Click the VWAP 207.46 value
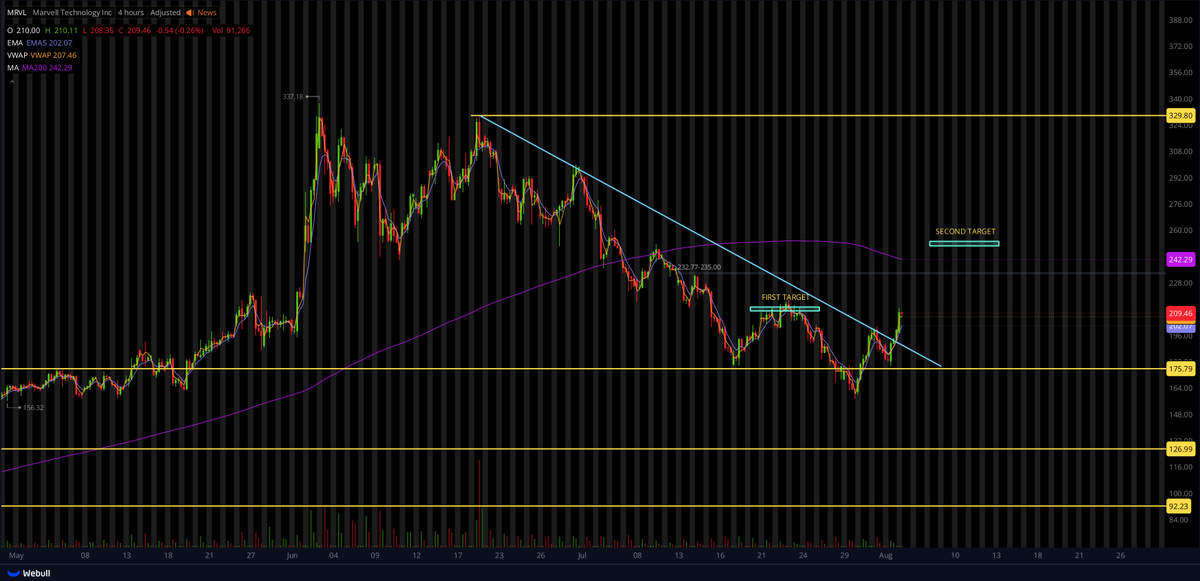The width and height of the screenshot is (1200, 581). pyautogui.click(x=54, y=55)
